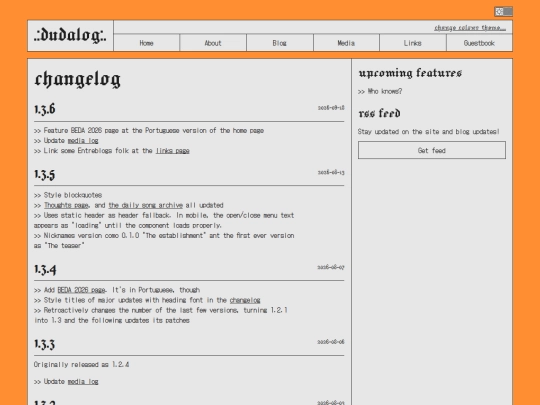Open the About page from the menu
Screen dimensions: 540x405
213,43
